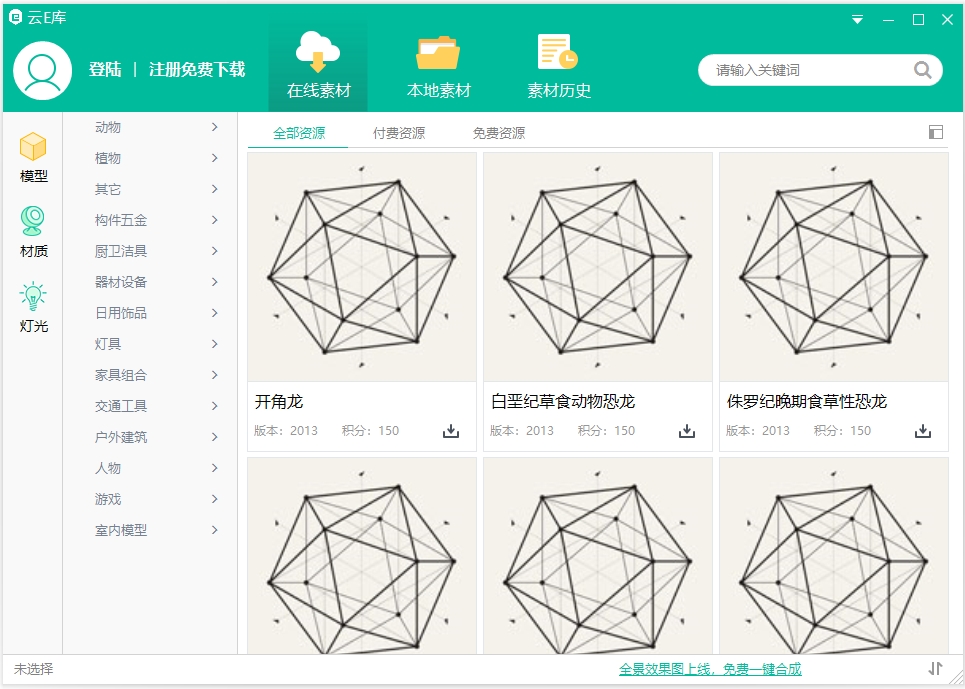
Task: Toggle the layout view icon
Action: [x=935, y=132]
